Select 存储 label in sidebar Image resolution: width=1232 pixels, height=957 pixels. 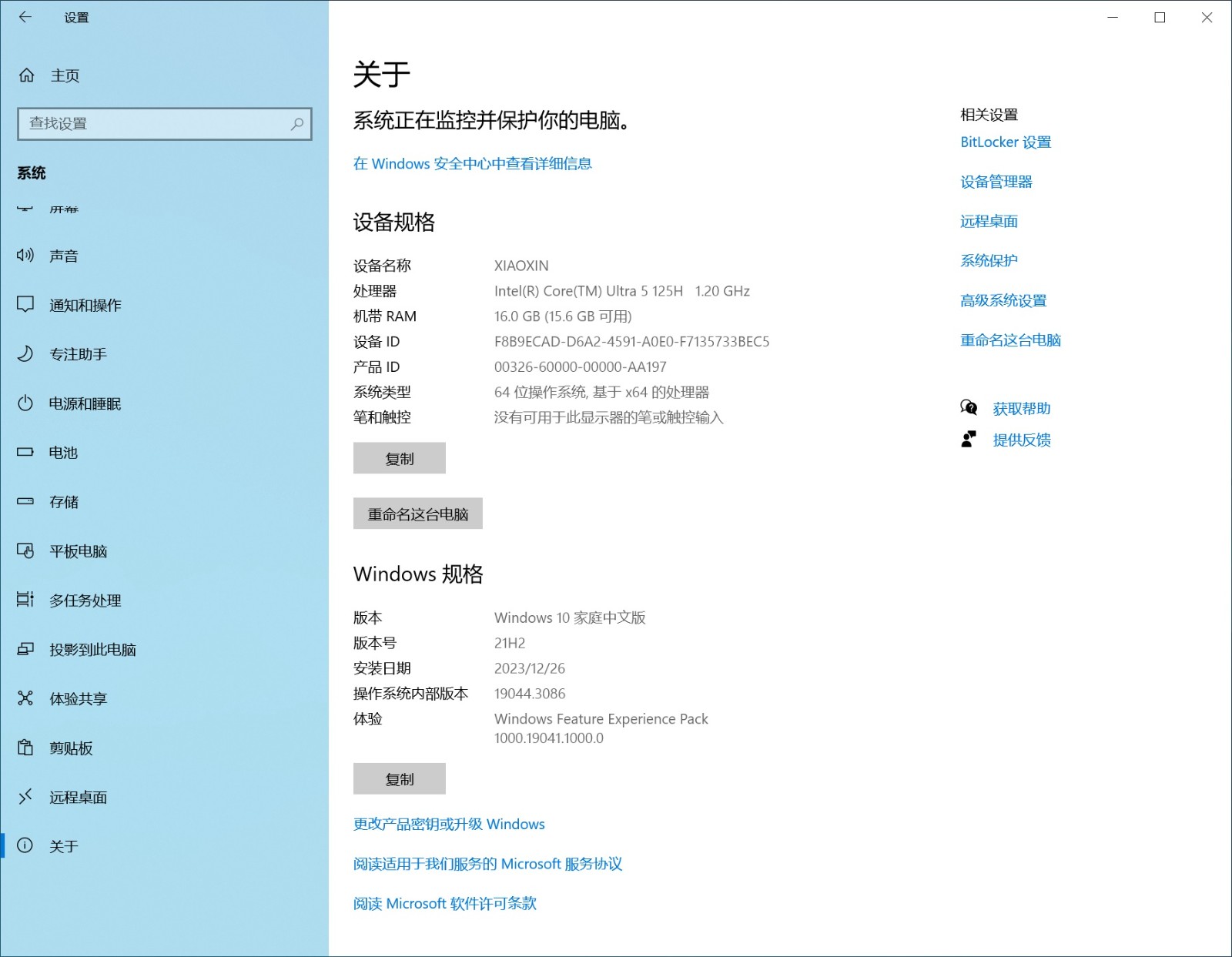point(63,502)
